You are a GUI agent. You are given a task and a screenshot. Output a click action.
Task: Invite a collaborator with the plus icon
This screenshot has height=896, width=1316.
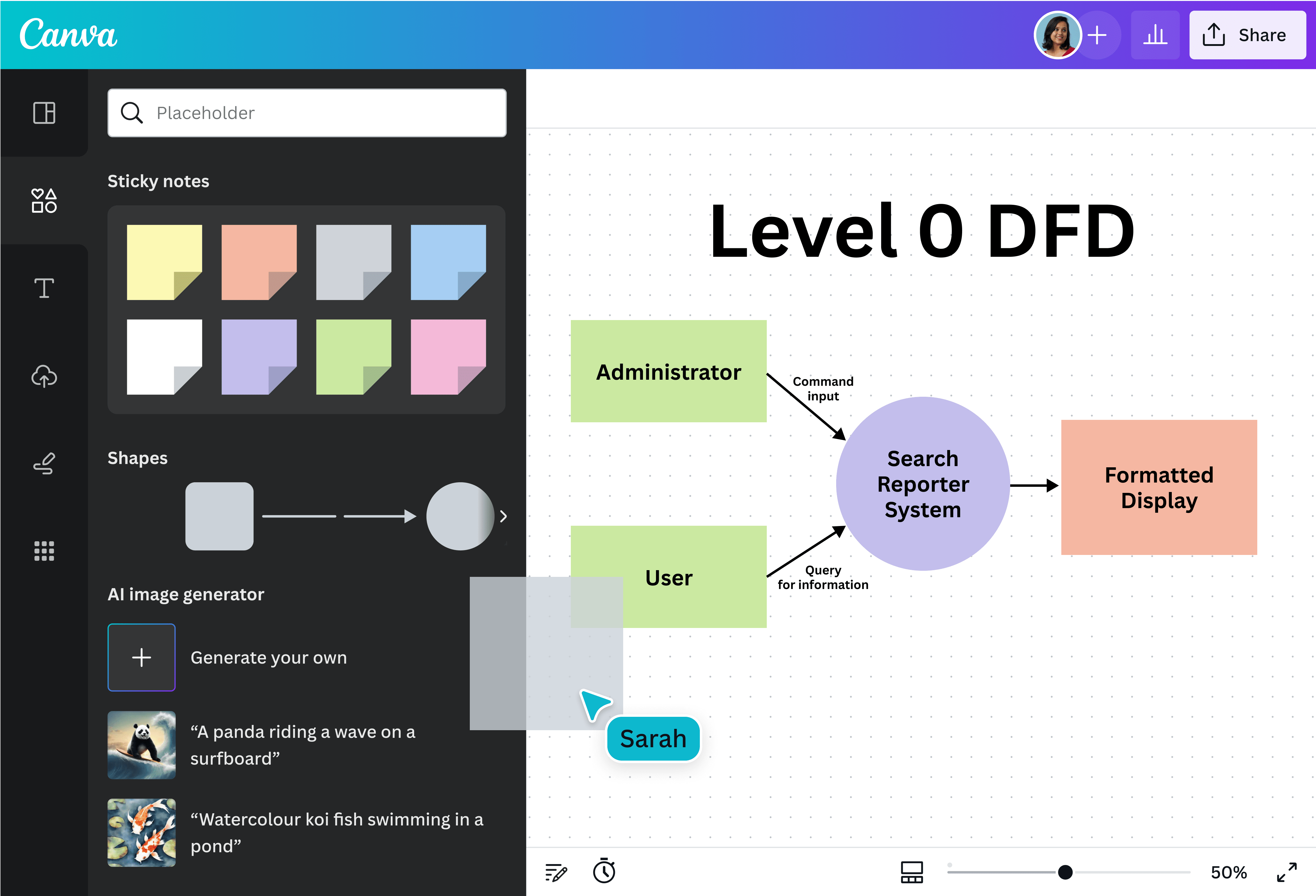tap(1098, 35)
